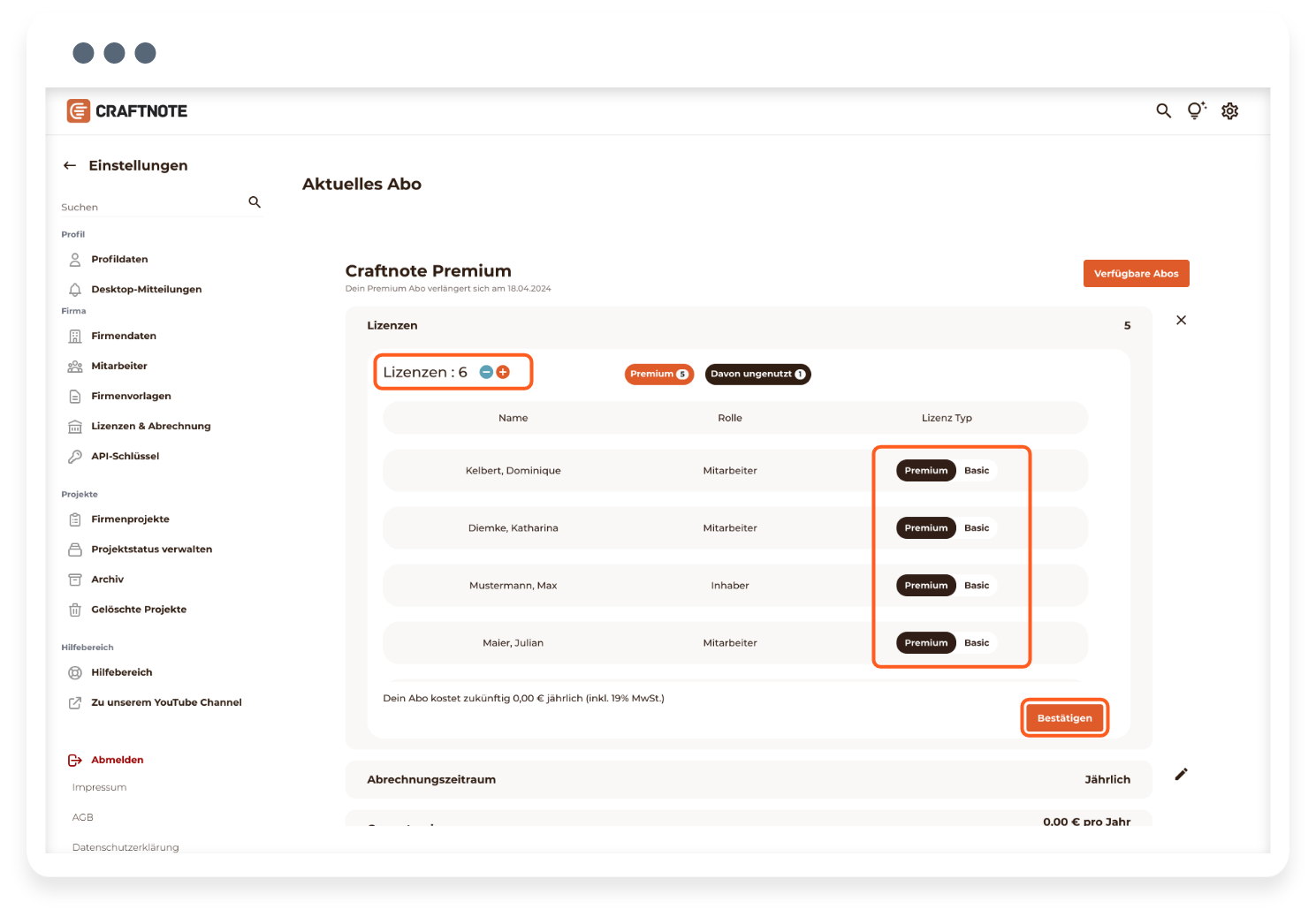The height and width of the screenshot is (917, 1316).
Task: Open the Mitarbeiter page
Action: (x=119, y=366)
